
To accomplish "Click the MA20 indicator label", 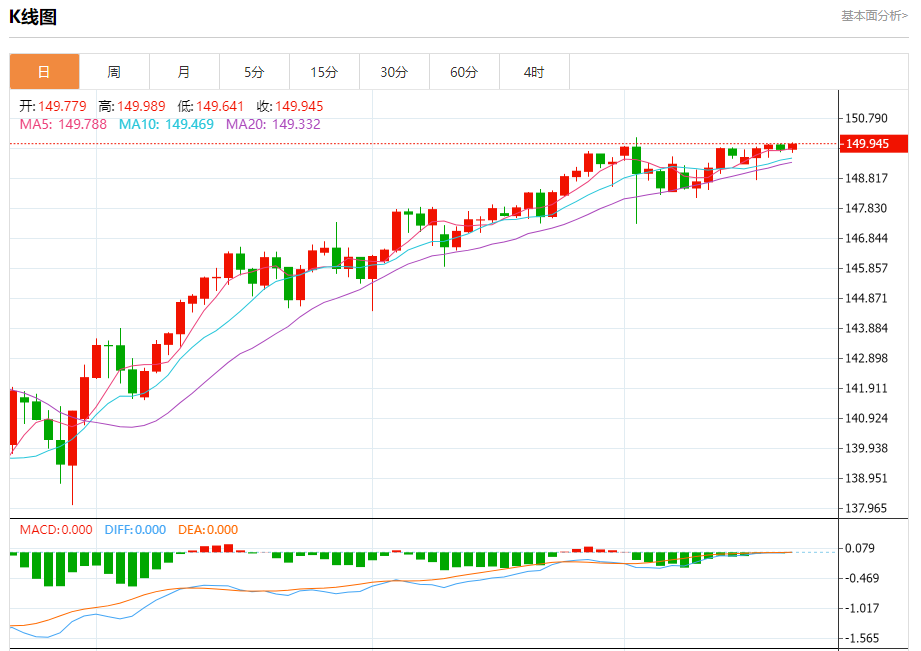I will (273, 125).
